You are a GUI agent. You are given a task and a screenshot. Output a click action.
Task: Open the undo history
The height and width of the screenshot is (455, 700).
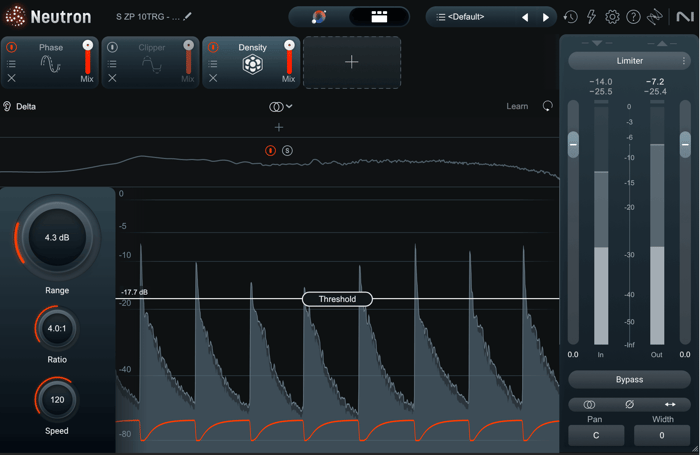[x=570, y=17]
